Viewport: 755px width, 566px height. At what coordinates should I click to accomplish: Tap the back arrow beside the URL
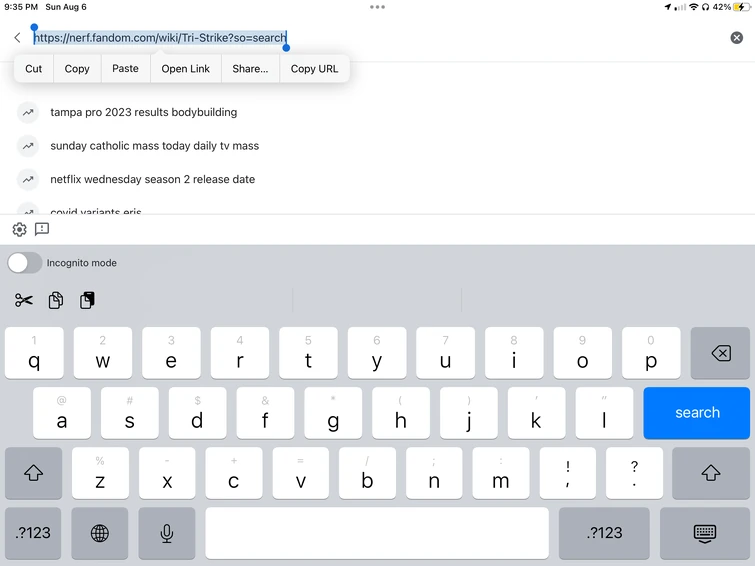[17, 38]
